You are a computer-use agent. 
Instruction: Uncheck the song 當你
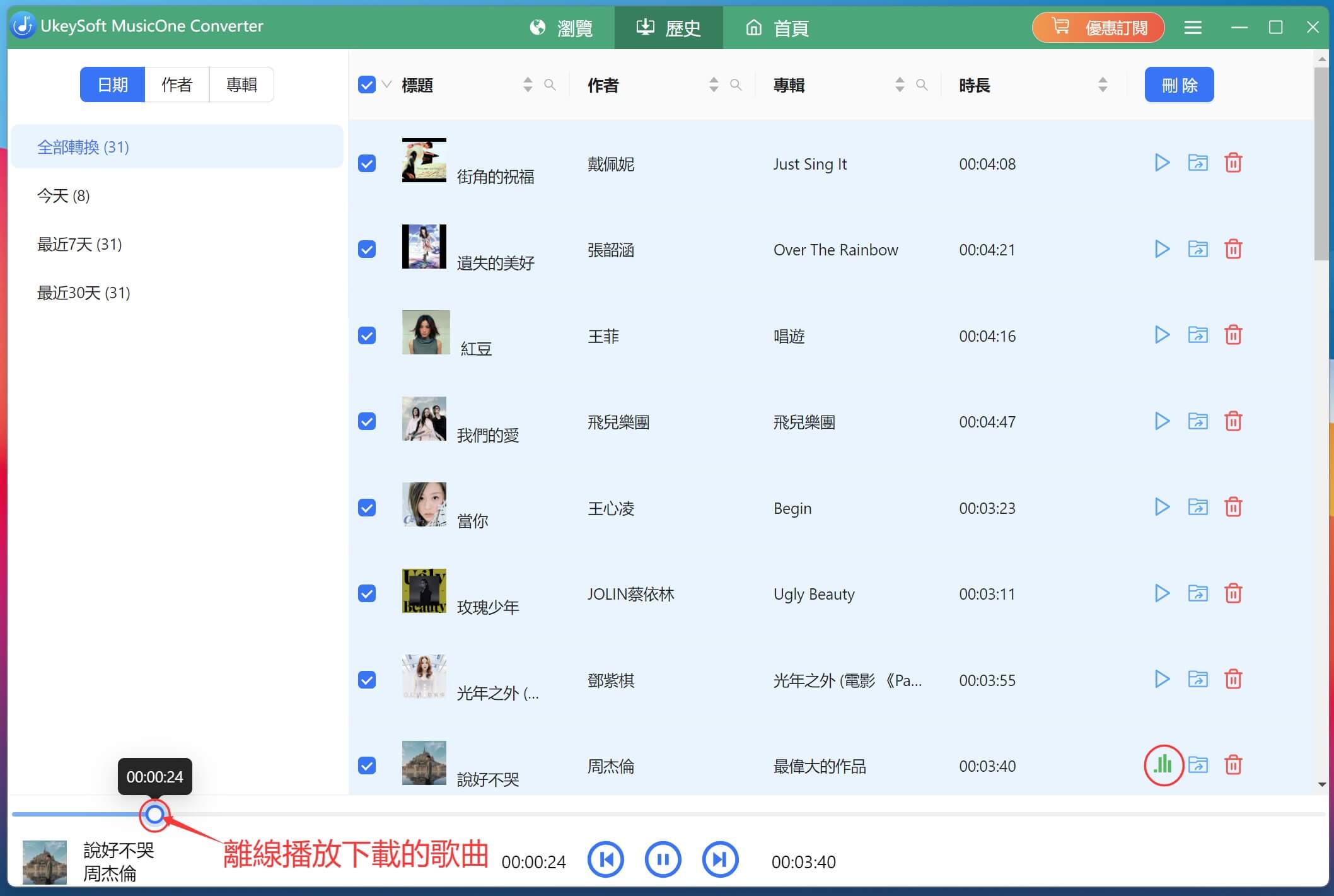[367, 508]
